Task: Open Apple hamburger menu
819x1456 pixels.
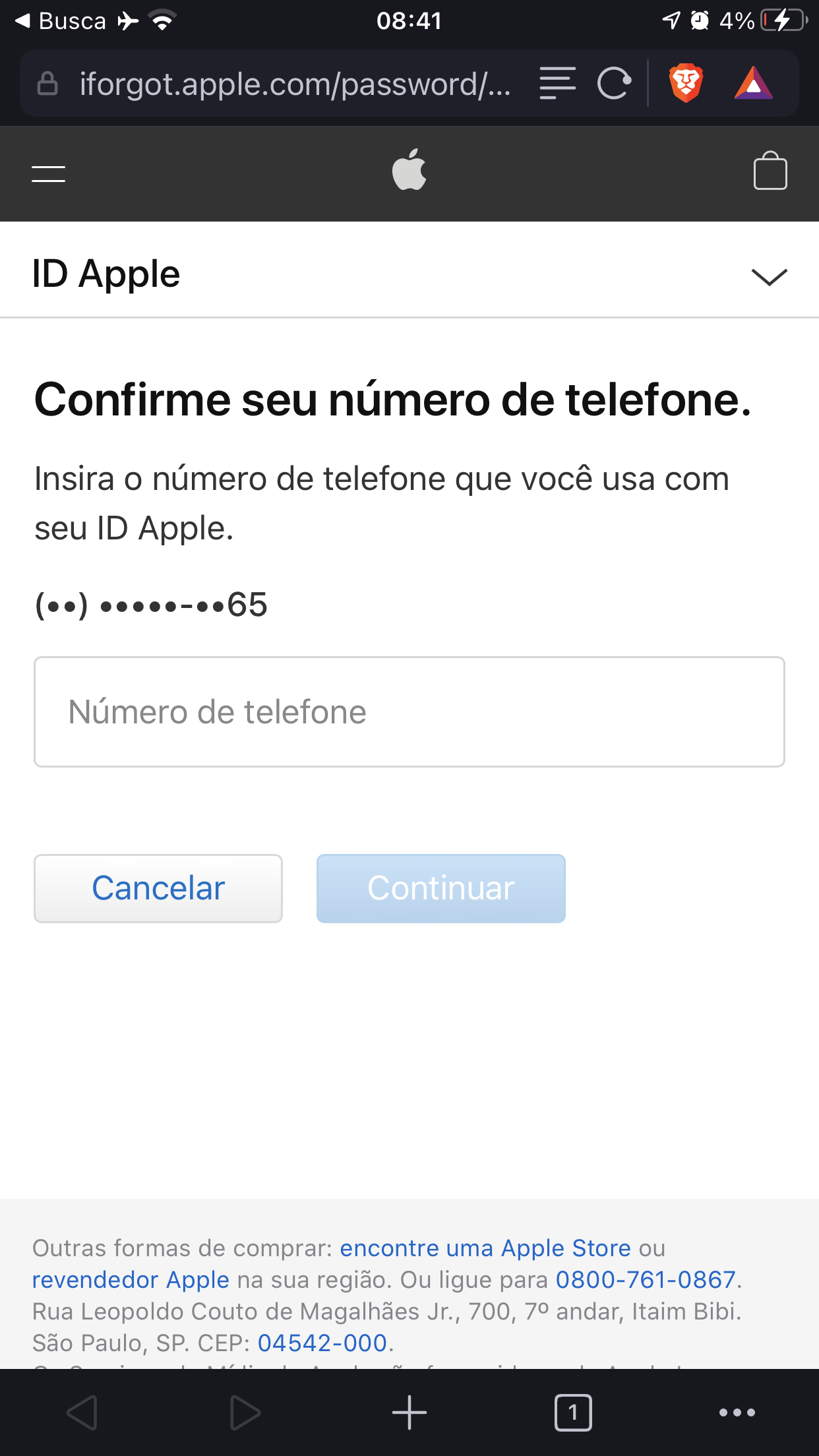Action: tap(49, 173)
